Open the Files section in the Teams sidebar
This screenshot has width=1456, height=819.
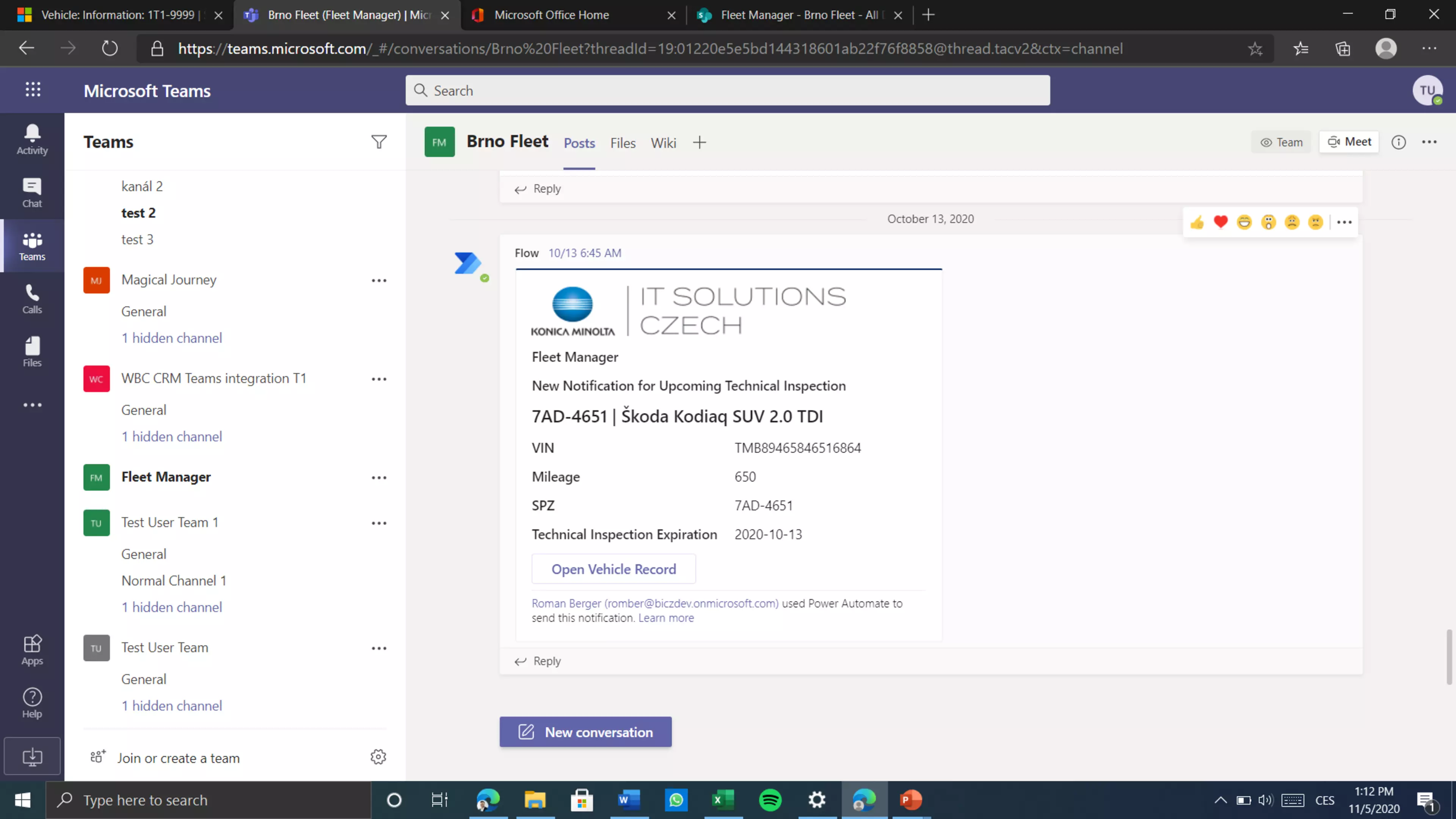[32, 352]
